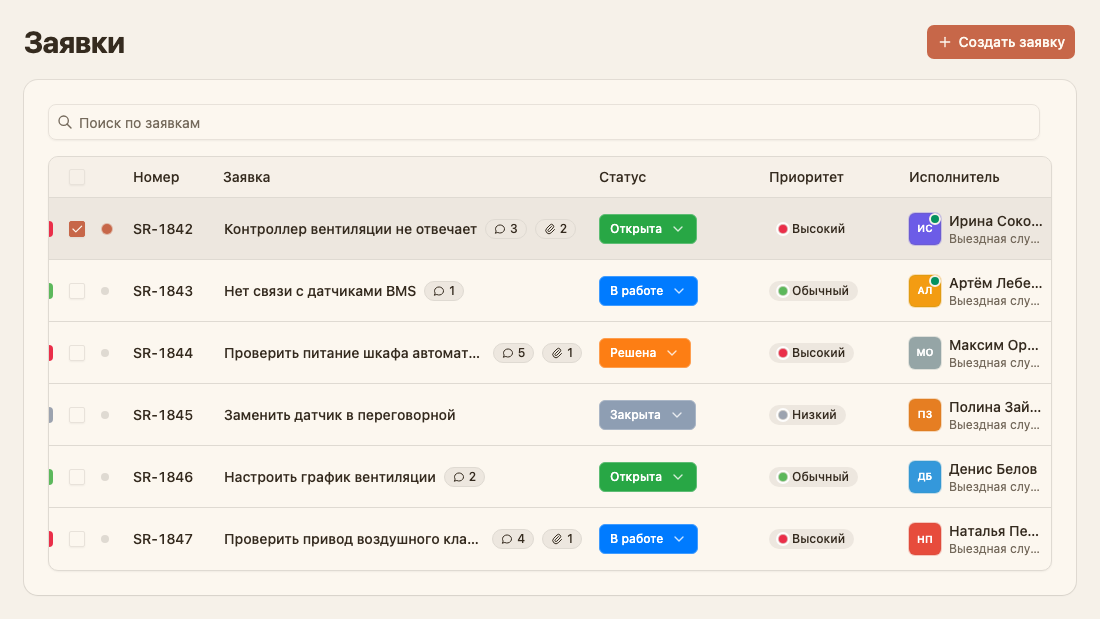Open comments badge on SR-1847
Image resolution: width=1100 pixels, height=619 pixels.
[513, 539]
